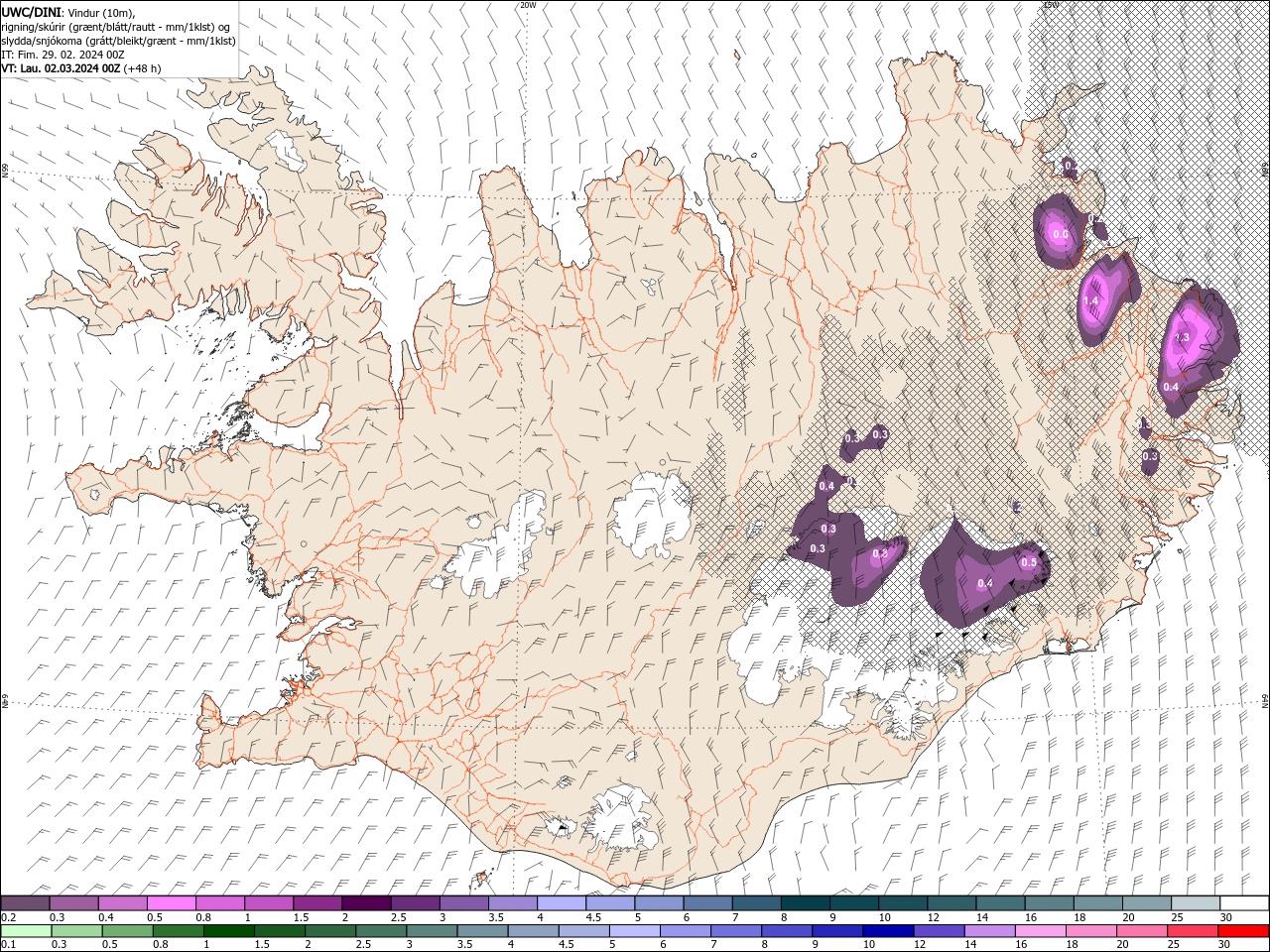Select the dark green swatch labelled 1 in lower legend row

228,931
